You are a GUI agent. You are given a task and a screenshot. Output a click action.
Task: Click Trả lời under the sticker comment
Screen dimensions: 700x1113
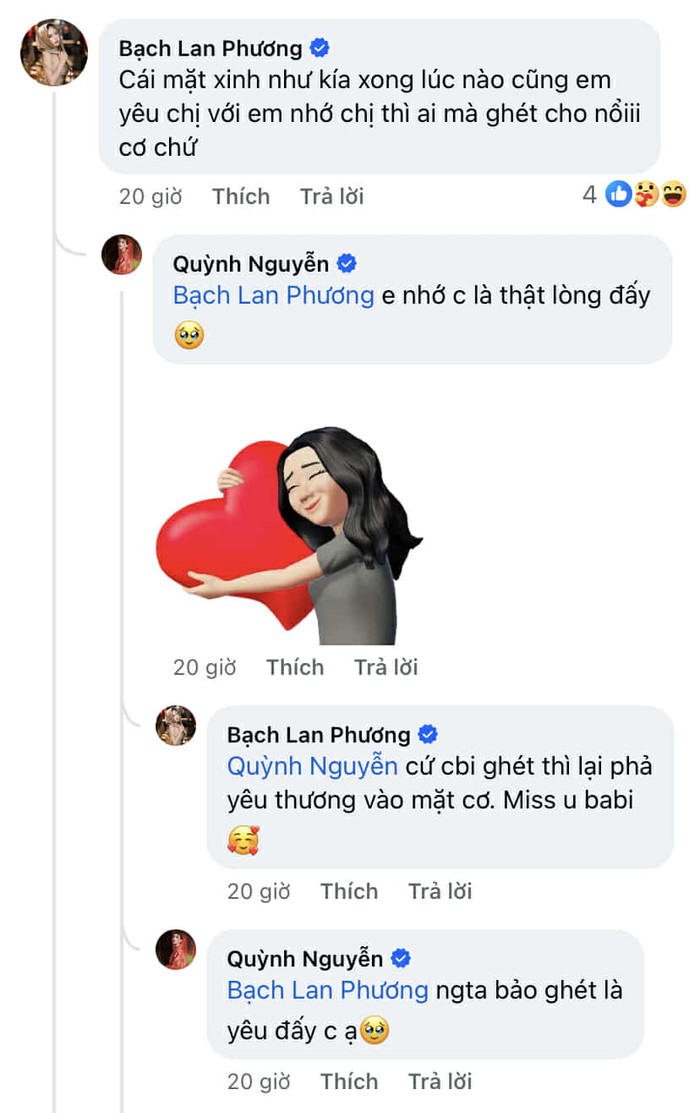tap(386, 667)
